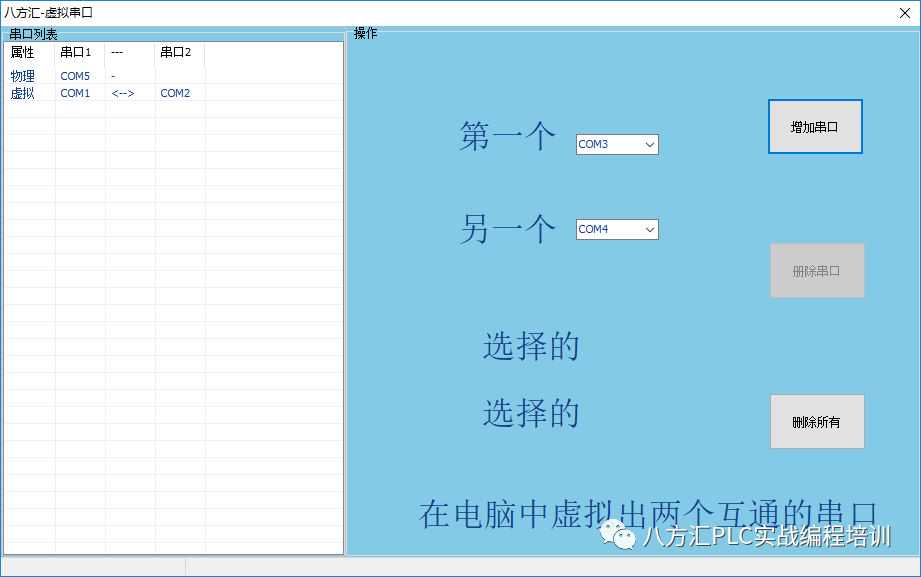Click the --- column header
This screenshot has width=921, height=577.
tap(117, 53)
